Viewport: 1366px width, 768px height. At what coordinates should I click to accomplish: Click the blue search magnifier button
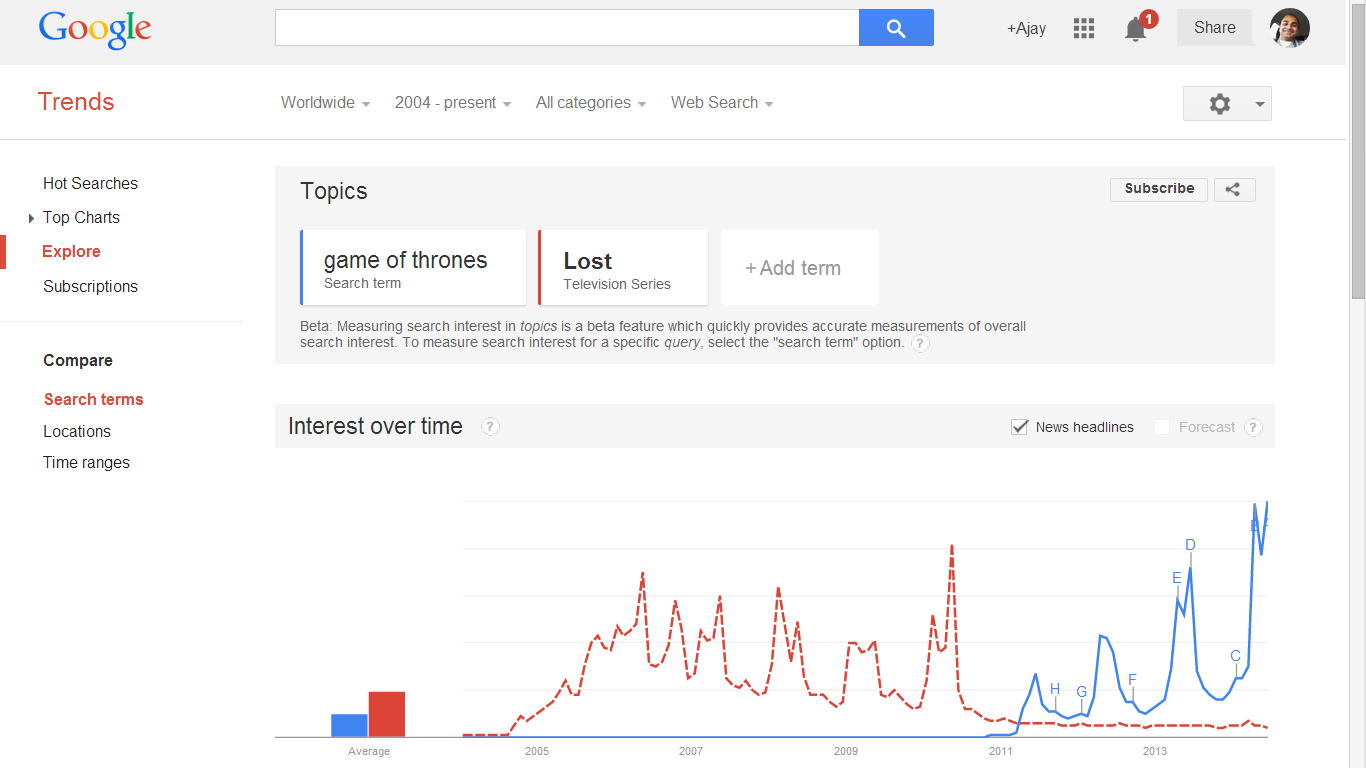[896, 28]
